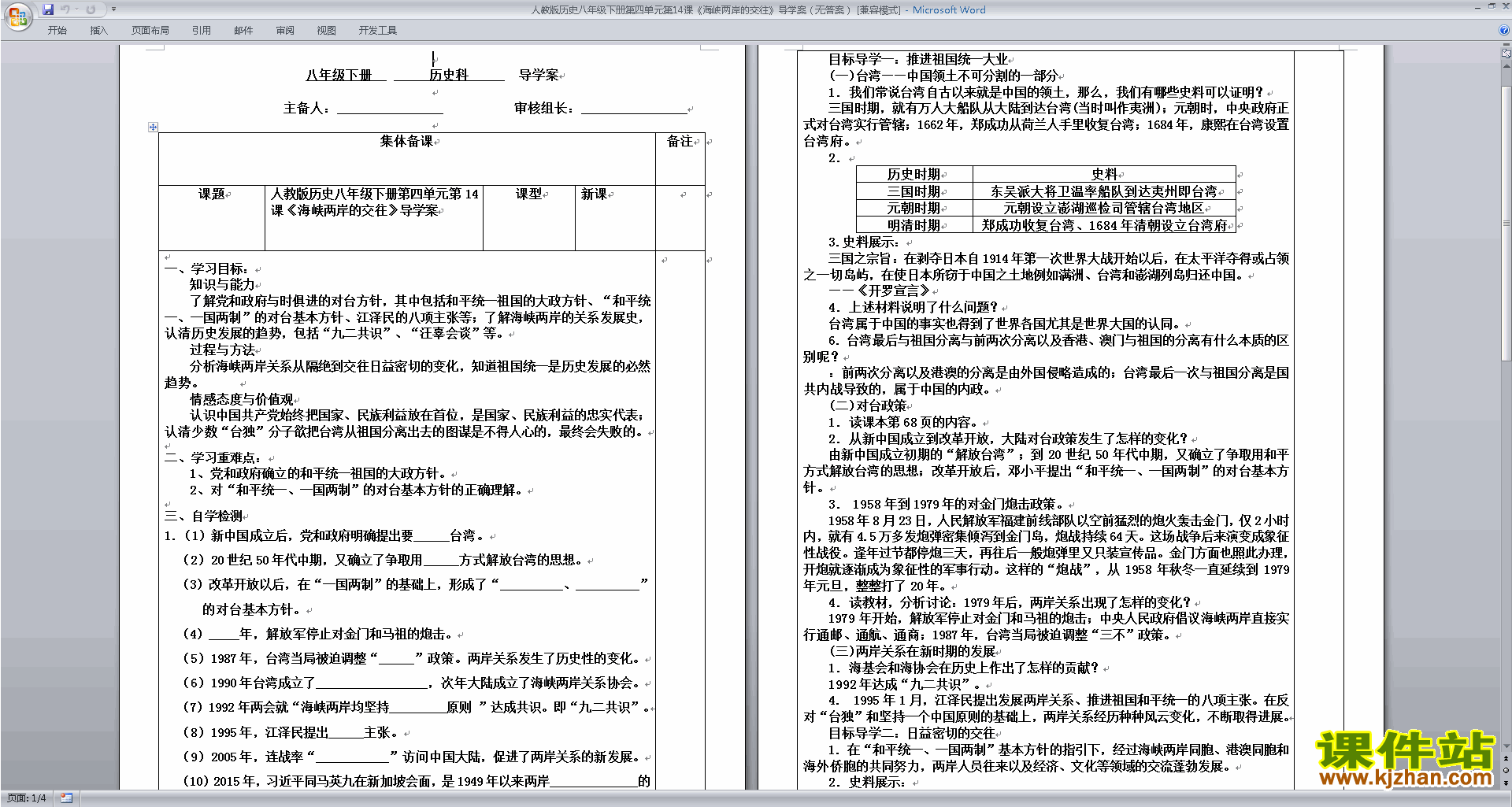Click the Save icon in quick access toolbar
Image resolution: width=1512 pixels, height=807 pixels.
[48, 9]
